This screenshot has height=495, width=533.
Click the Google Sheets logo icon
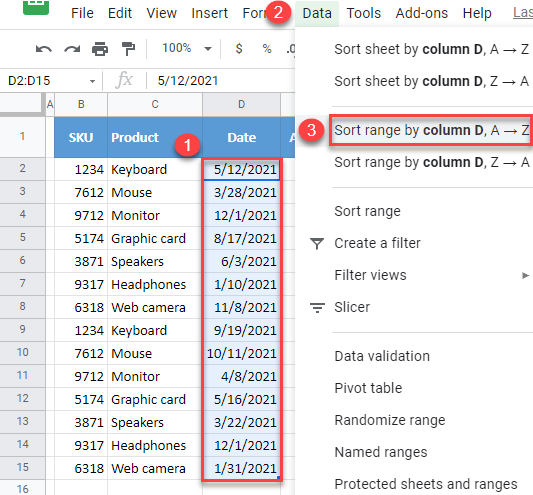(x=36, y=7)
